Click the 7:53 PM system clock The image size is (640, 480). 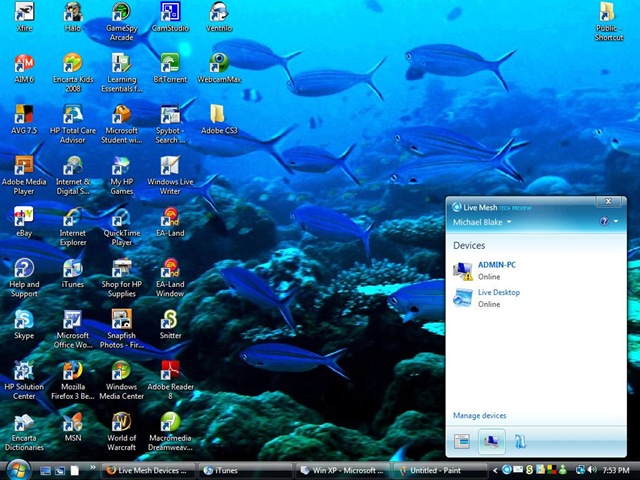click(616, 471)
